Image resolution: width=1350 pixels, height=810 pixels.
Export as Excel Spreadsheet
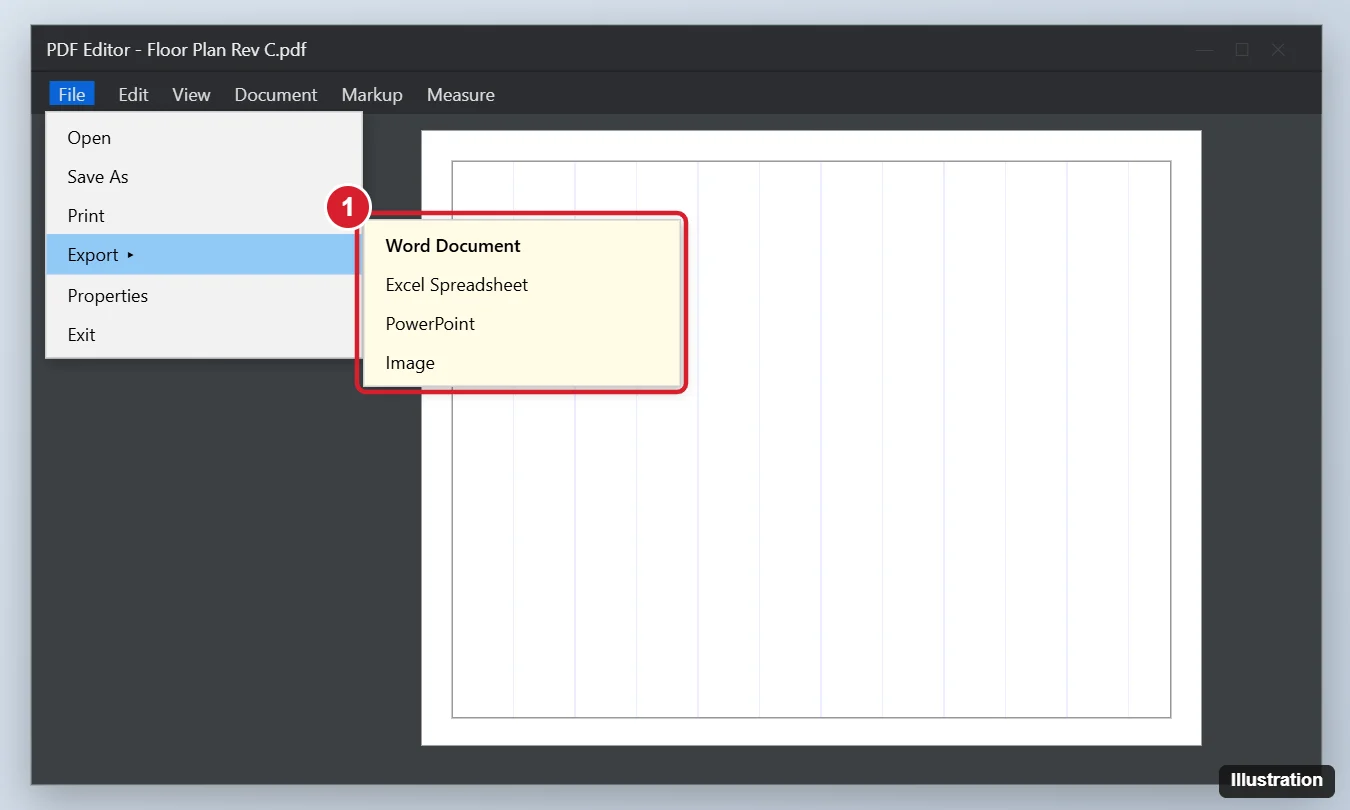(522, 285)
